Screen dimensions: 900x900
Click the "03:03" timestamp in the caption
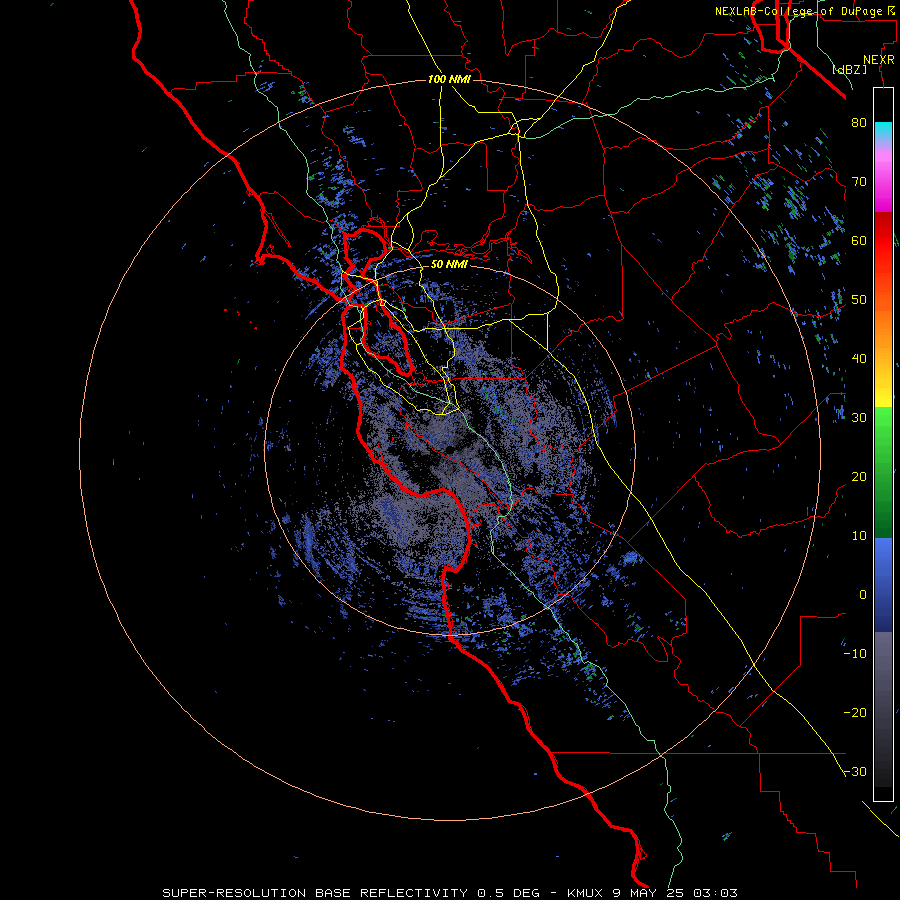tap(715, 893)
